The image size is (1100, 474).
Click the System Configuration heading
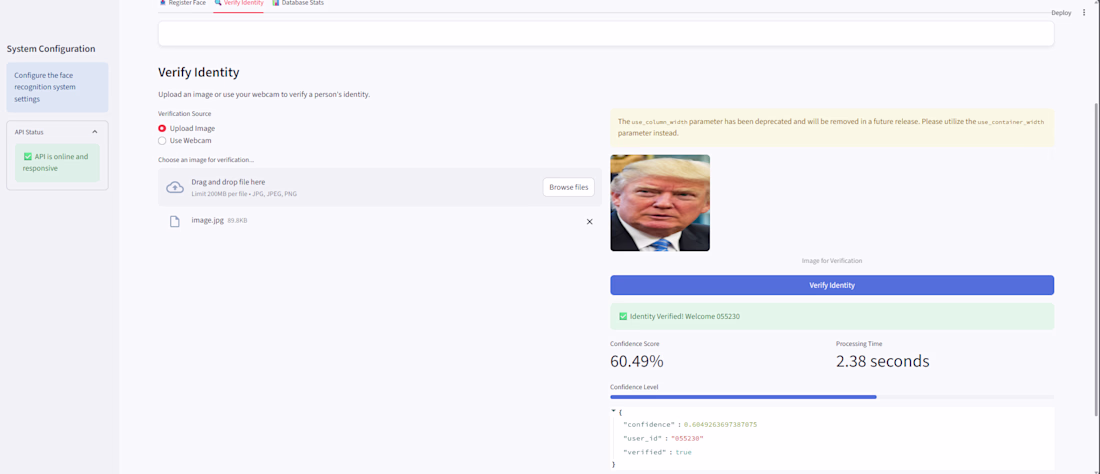pos(51,49)
